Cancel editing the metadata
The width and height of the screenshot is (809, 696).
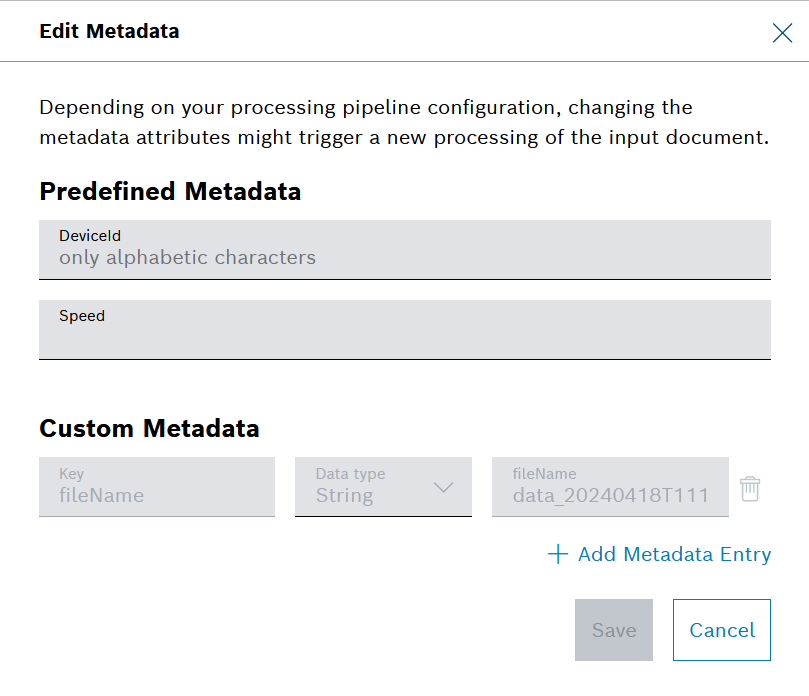pyautogui.click(x=721, y=630)
